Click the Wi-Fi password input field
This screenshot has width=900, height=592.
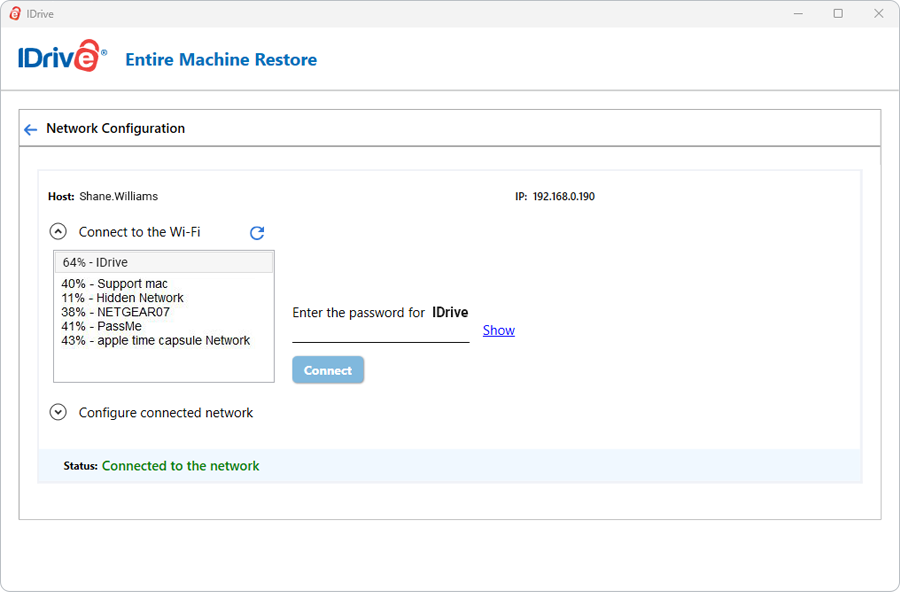pyautogui.click(x=381, y=334)
